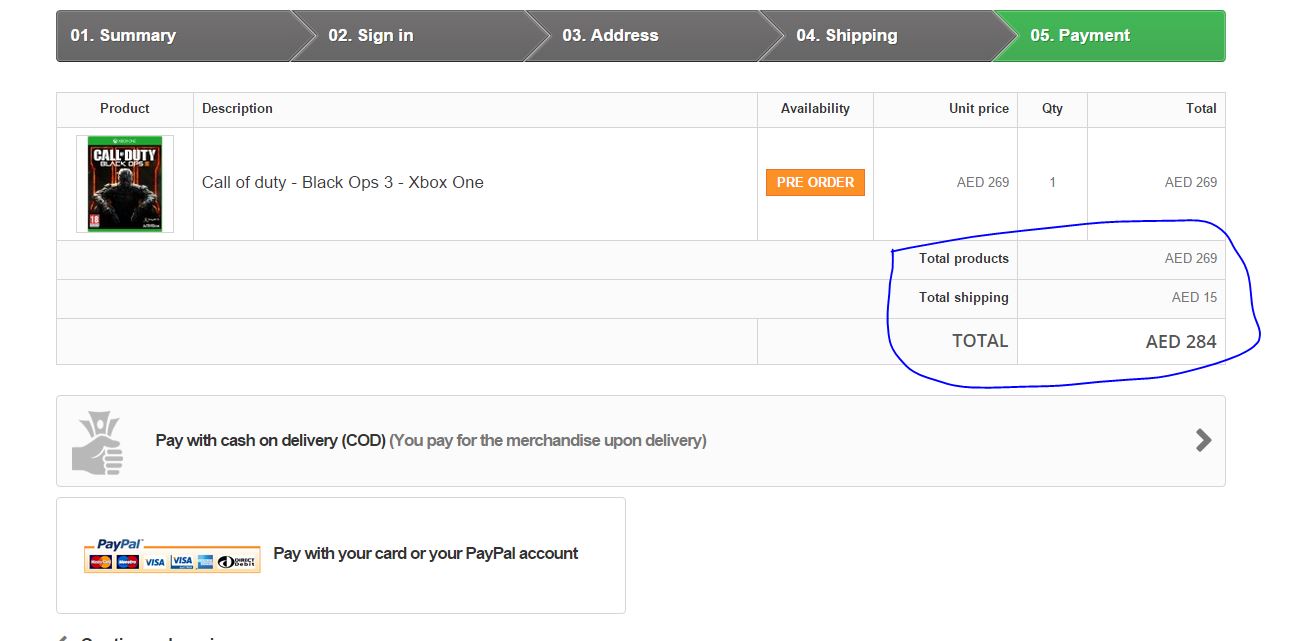This screenshot has height=641, width=1290.
Task: Select the 05. Payment step
Action: point(1080,36)
